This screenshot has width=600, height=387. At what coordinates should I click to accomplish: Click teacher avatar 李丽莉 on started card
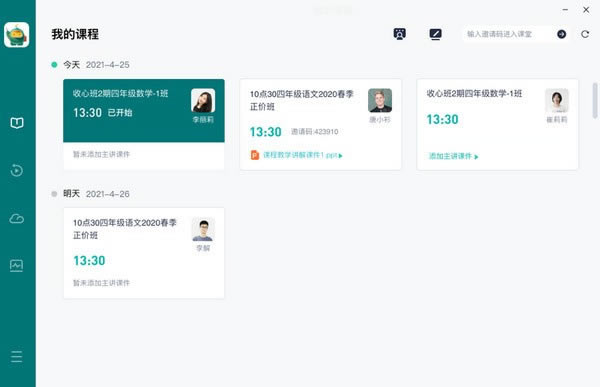click(203, 101)
